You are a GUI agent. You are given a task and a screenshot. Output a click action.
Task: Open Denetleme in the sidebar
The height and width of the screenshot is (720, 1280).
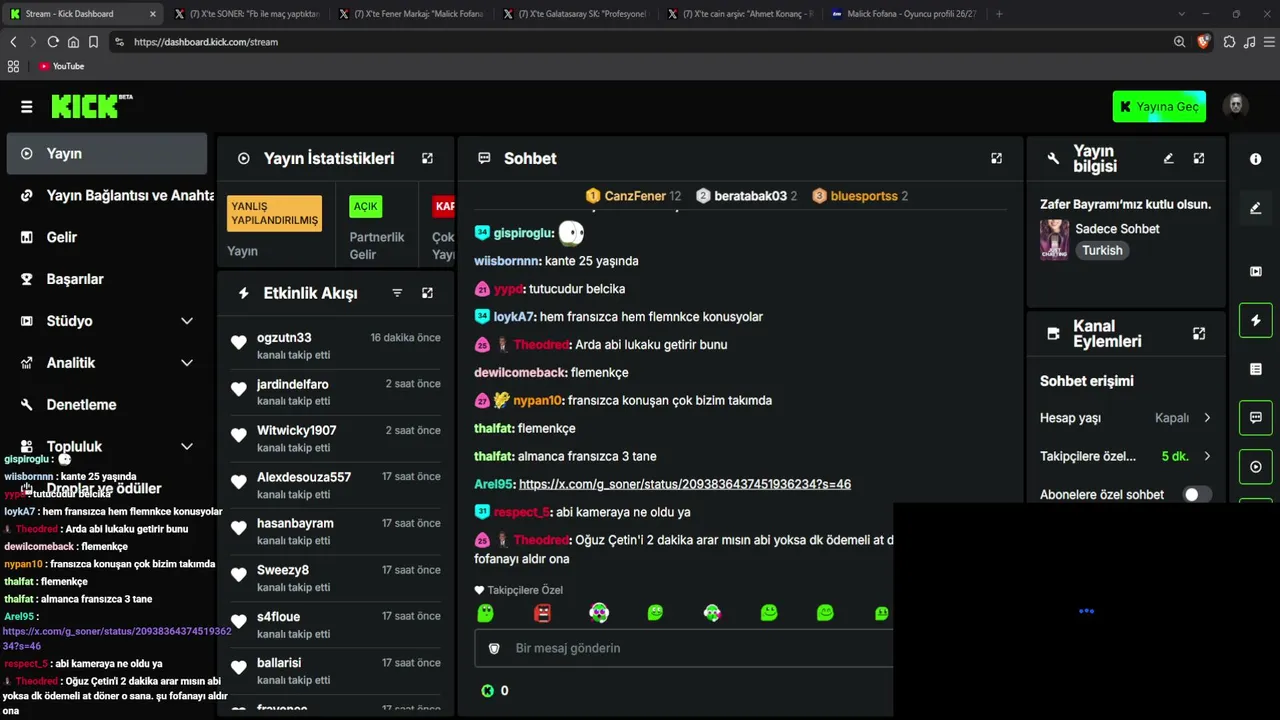point(107,405)
